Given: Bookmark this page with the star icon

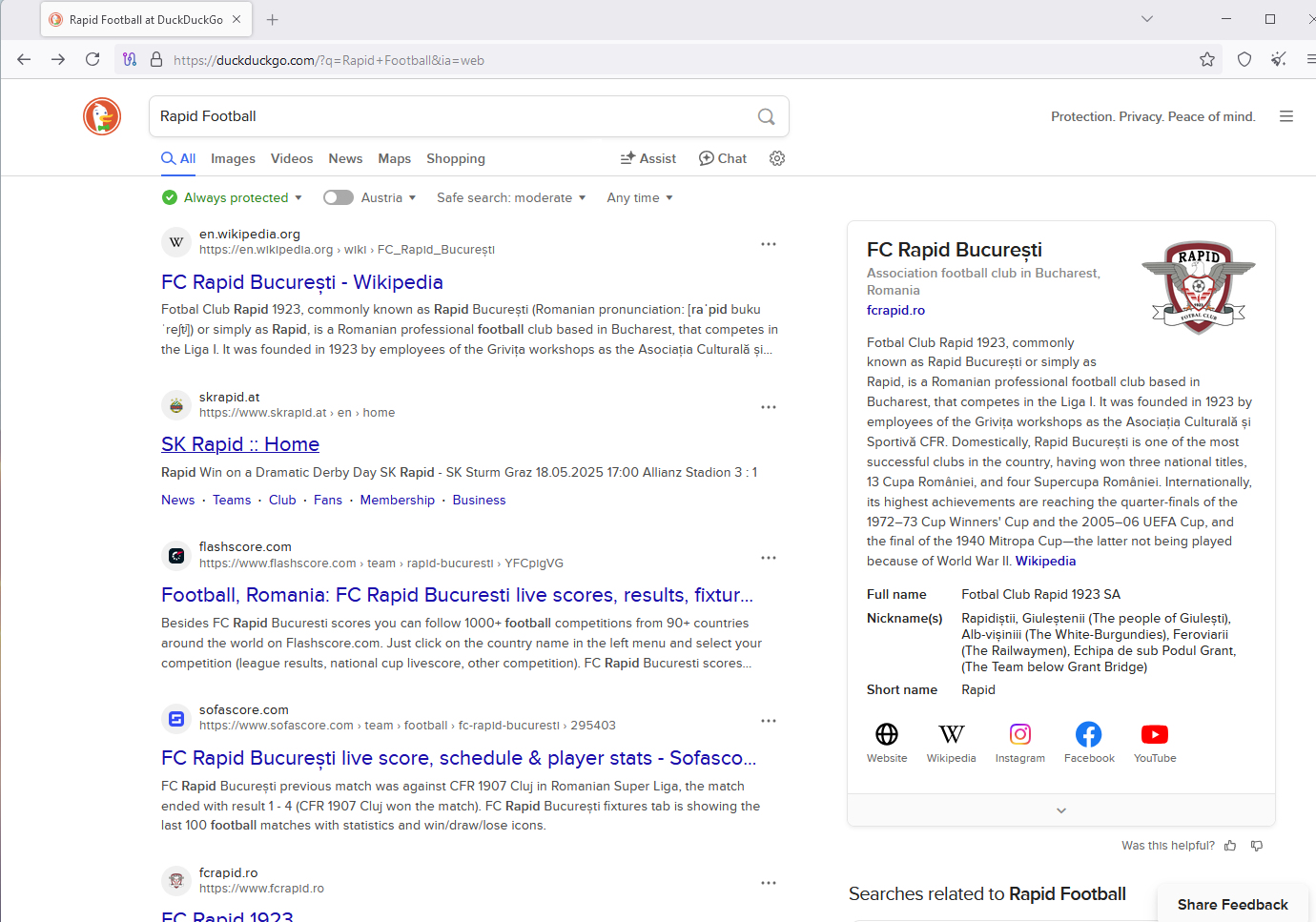Looking at the screenshot, I should (1207, 60).
